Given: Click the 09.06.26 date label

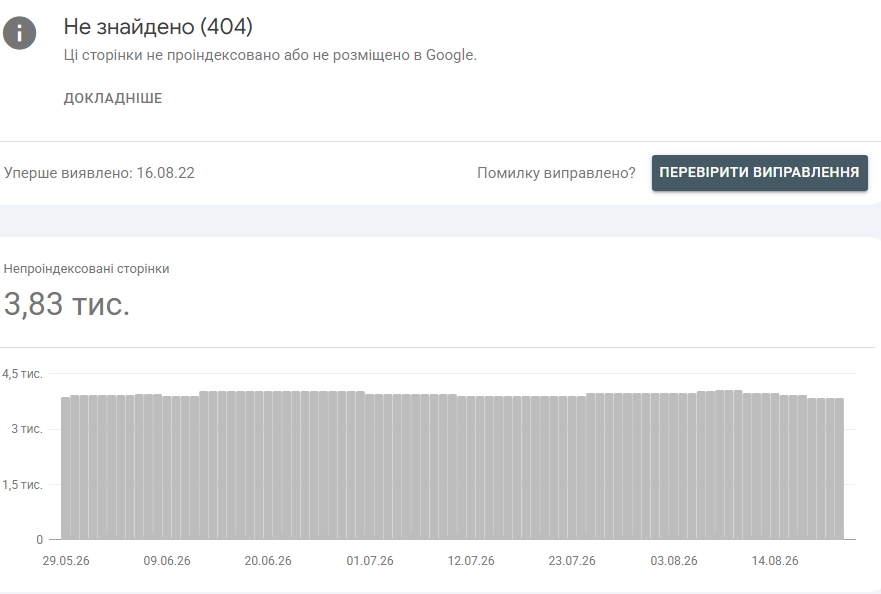Looking at the screenshot, I should coord(167,561).
